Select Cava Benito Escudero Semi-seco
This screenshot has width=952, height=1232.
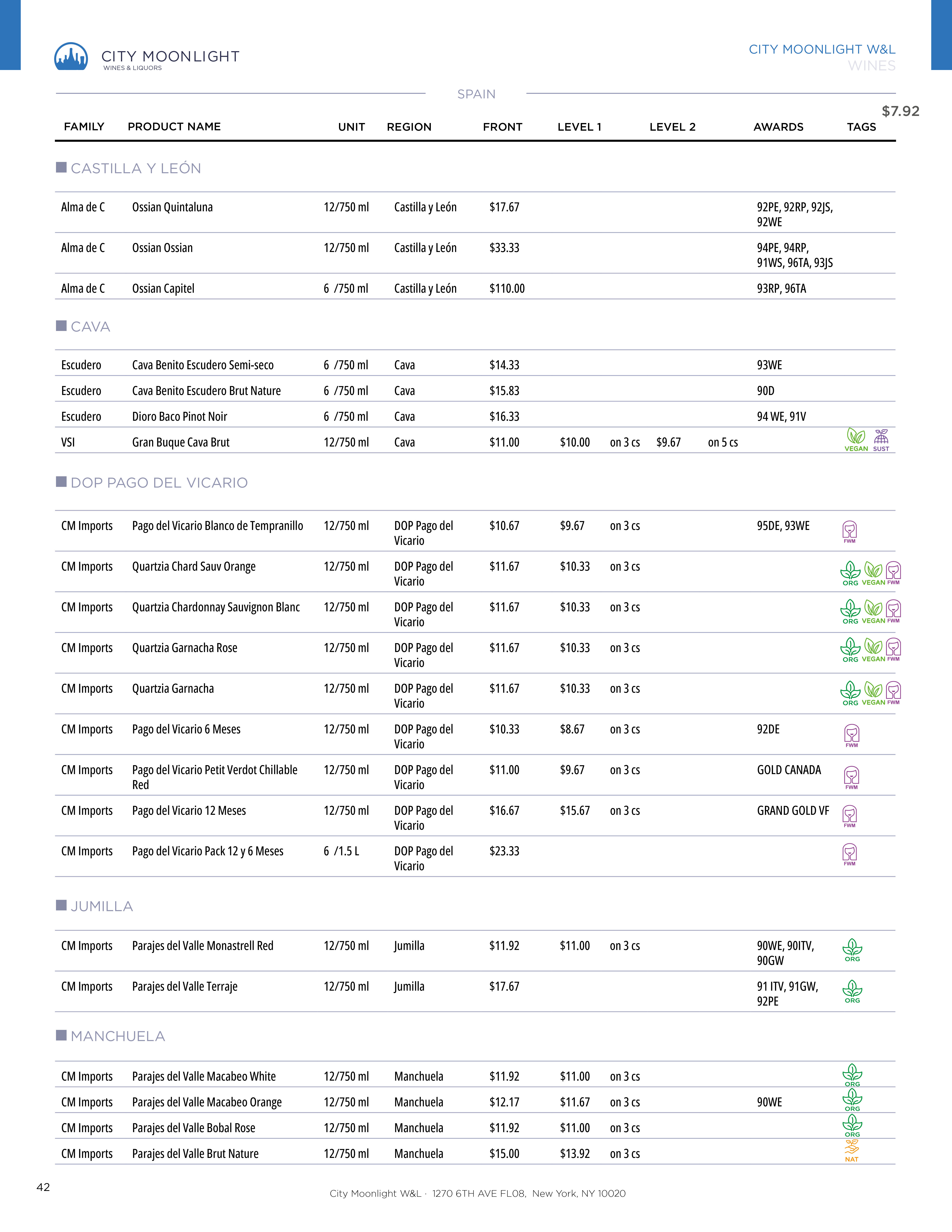tap(203, 365)
